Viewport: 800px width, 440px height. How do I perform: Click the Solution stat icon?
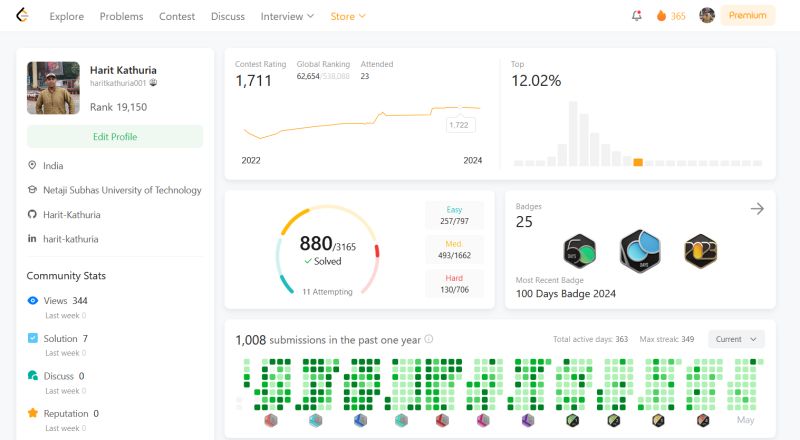33,338
